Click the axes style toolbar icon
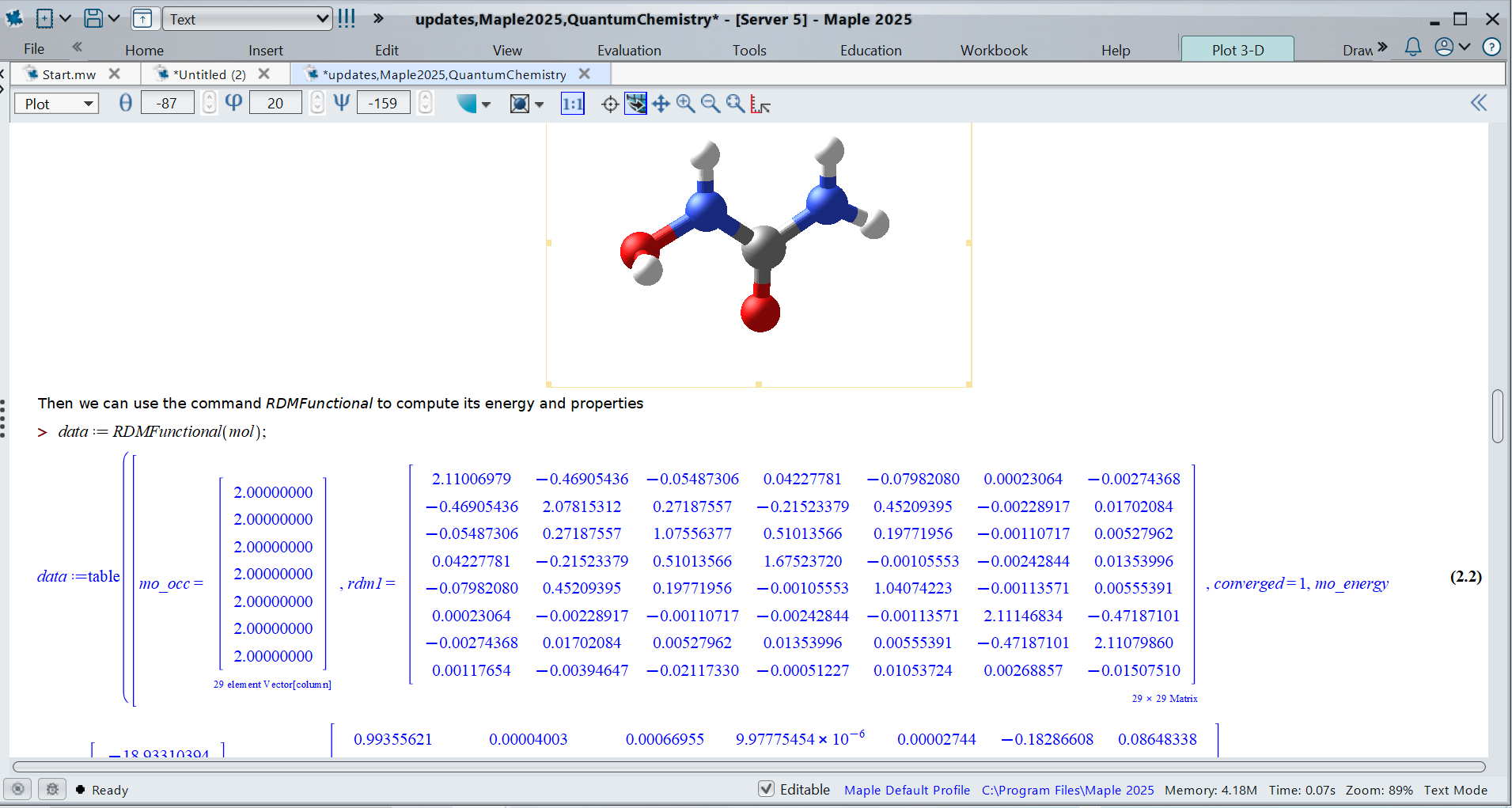 click(519, 103)
